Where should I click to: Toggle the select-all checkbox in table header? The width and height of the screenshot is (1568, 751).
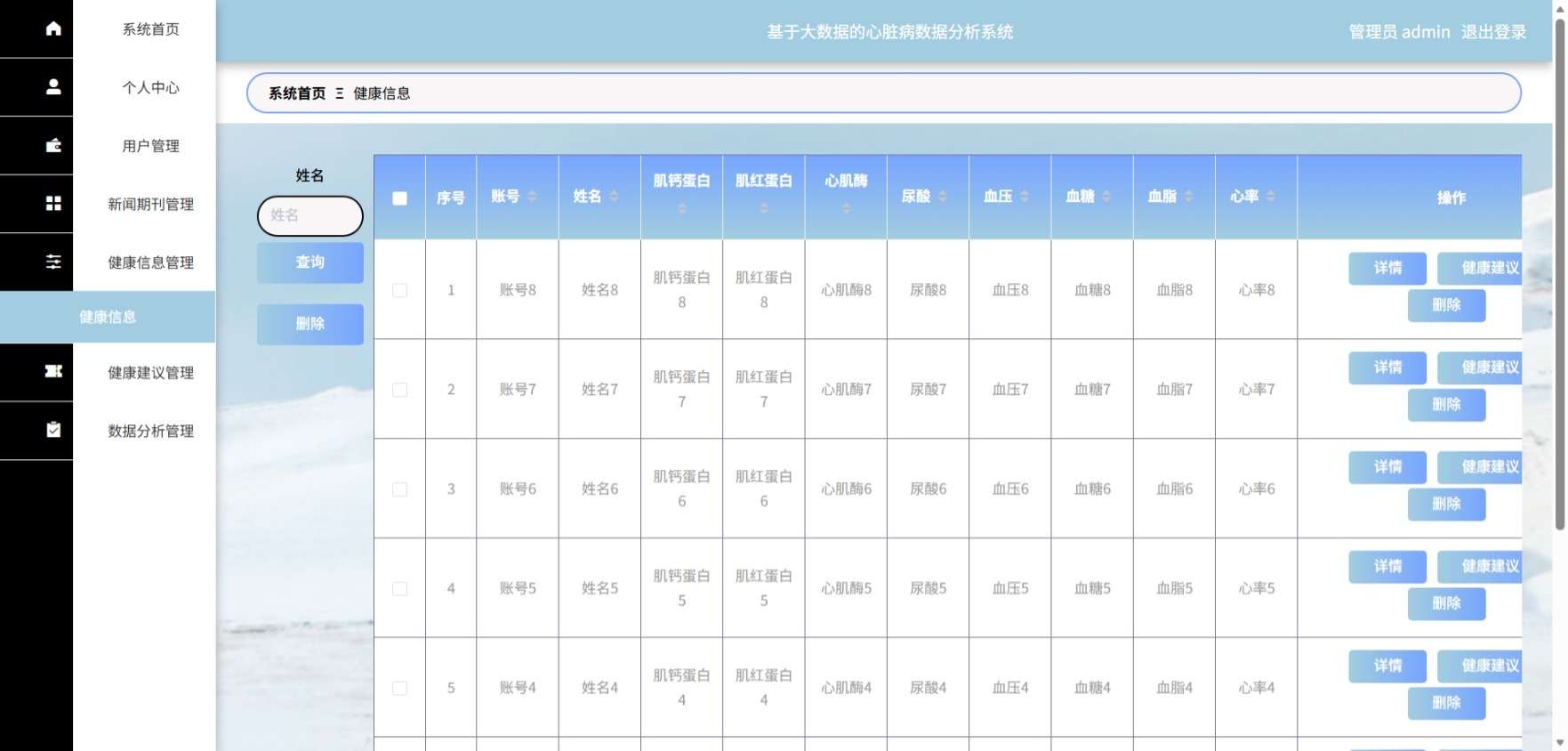pyautogui.click(x=400, y=198)
